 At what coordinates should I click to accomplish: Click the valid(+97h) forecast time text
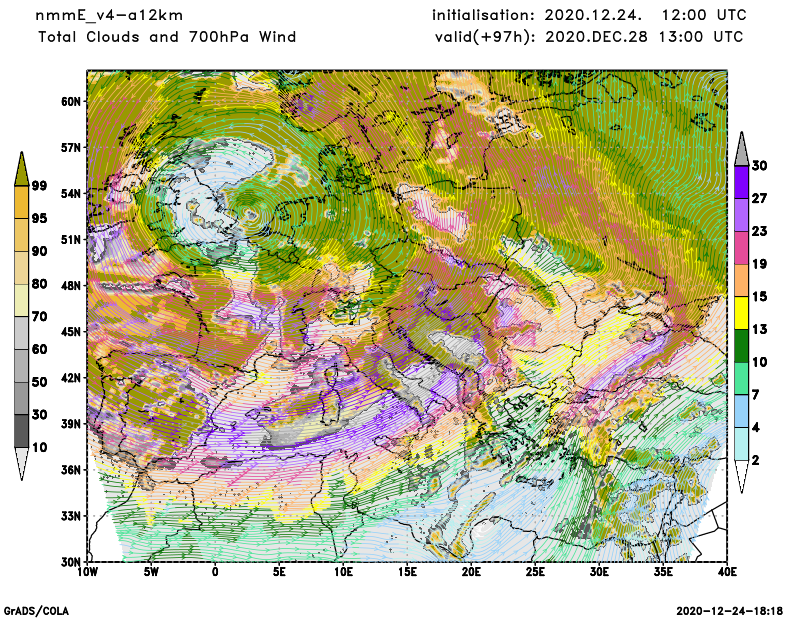tap(588, 37)
